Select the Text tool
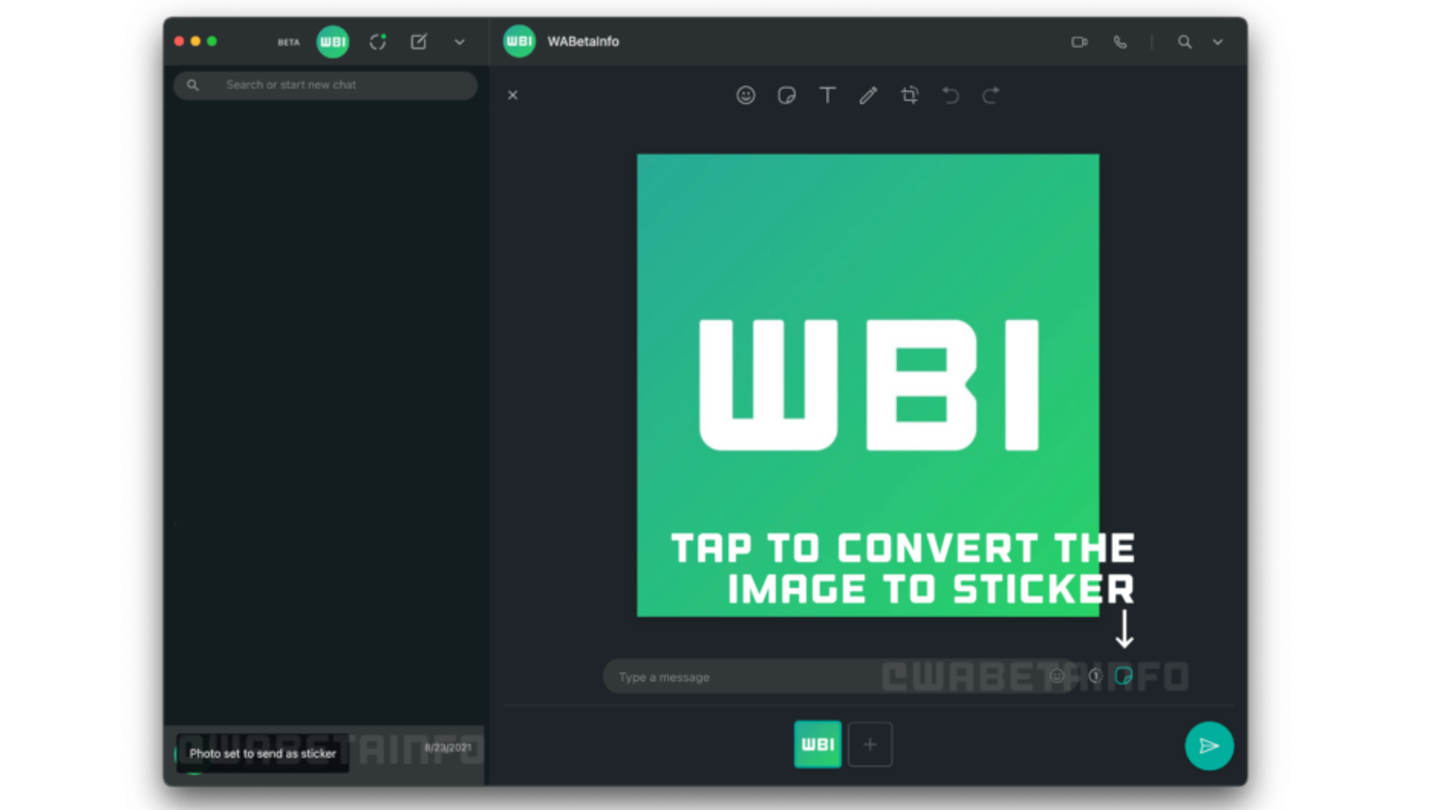 pyautogui.click(x=827, y=95)
